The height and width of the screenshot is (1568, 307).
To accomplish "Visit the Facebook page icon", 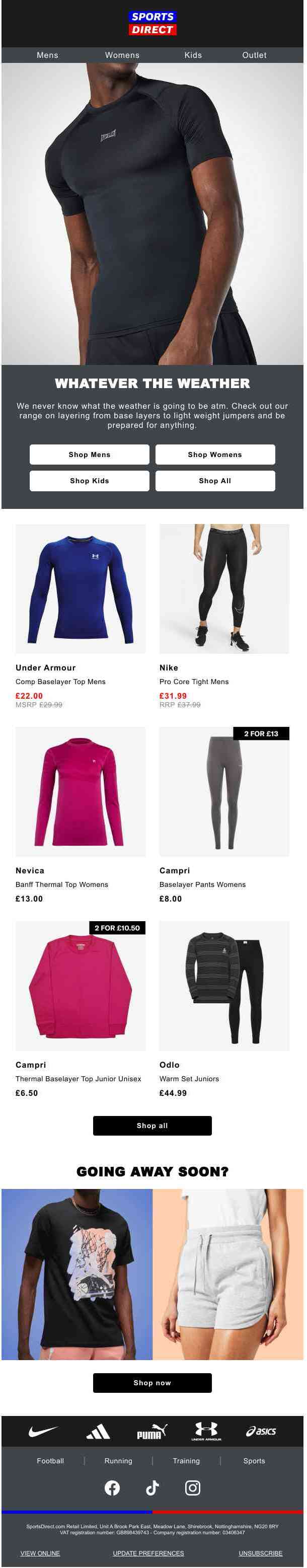I will (x=112, y=1487).
